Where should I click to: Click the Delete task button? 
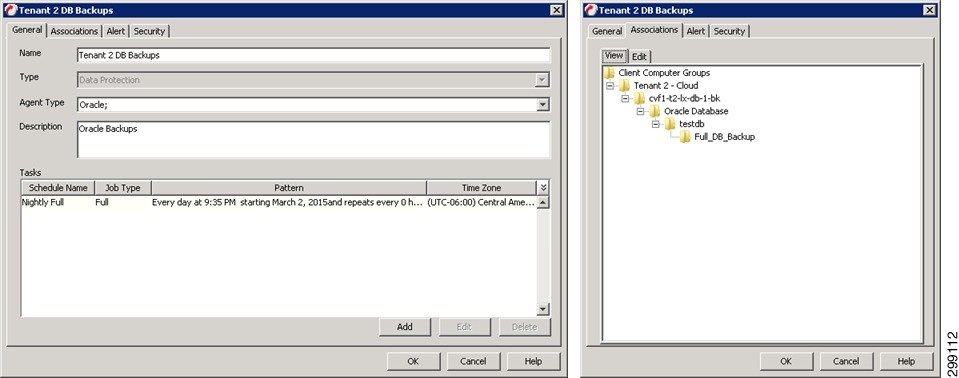point(524,327)
